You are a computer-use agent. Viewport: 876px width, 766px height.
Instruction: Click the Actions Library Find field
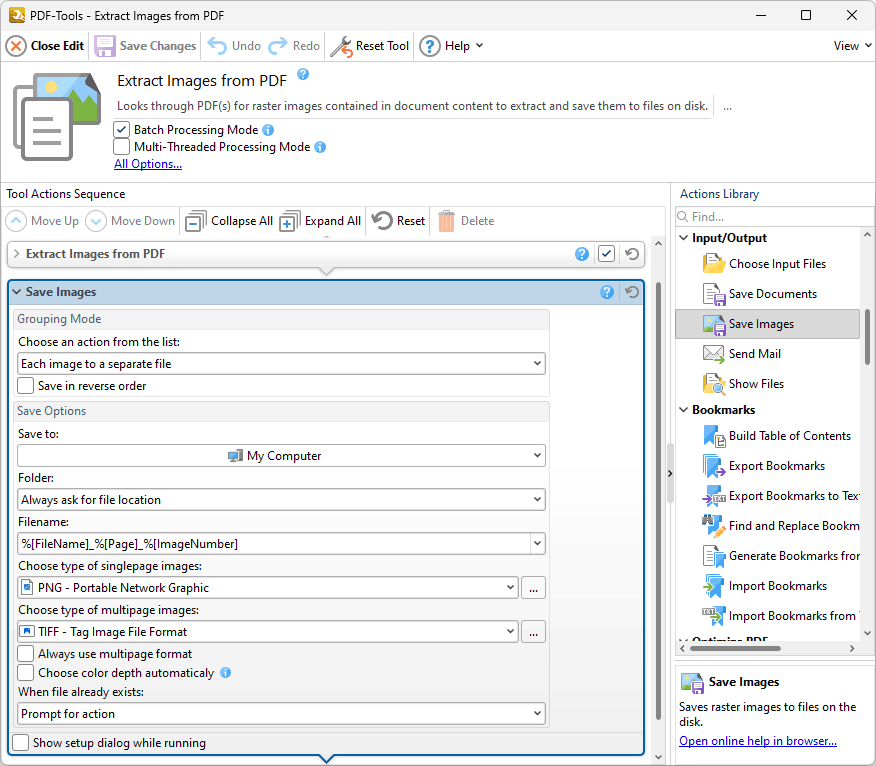pos(774,217)
